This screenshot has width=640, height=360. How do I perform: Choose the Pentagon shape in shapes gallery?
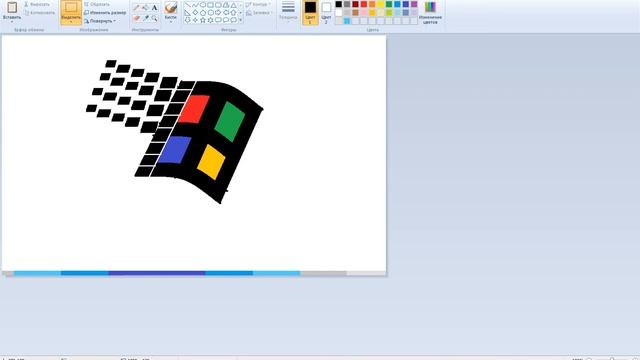[x=203, y=13]
